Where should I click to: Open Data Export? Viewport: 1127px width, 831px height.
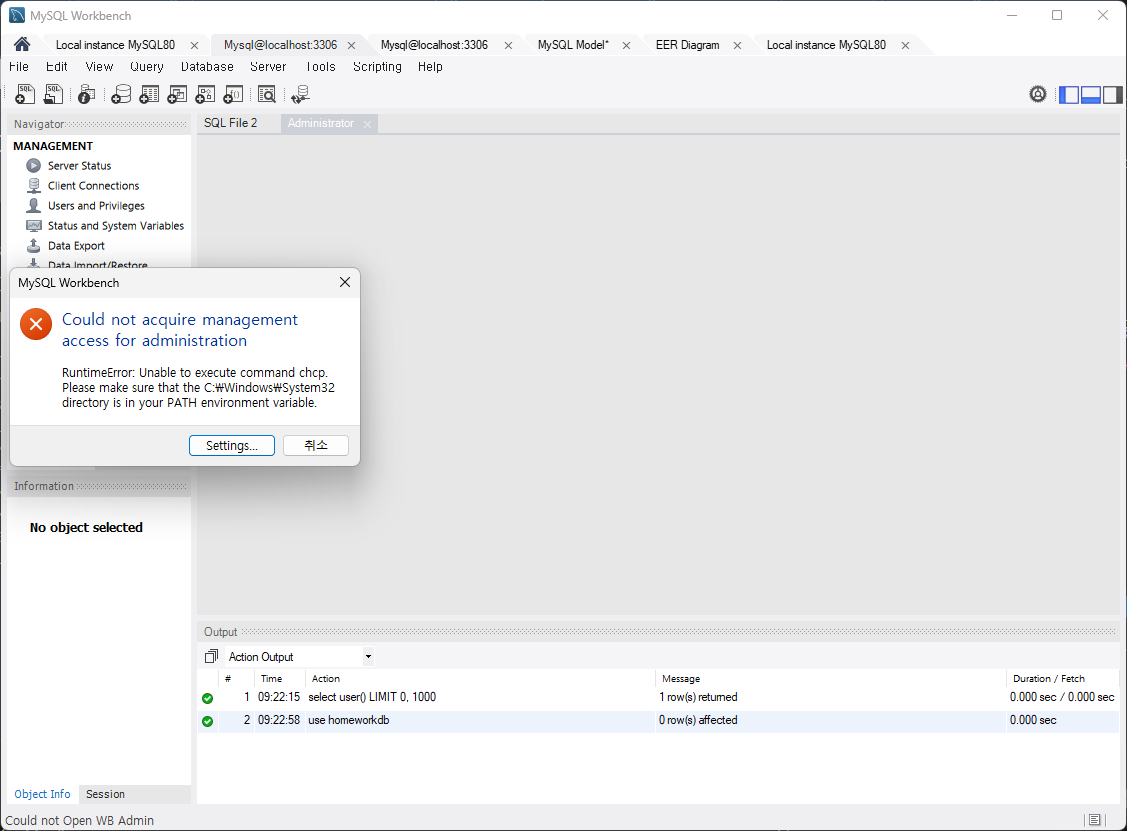[x=76, y=246]
